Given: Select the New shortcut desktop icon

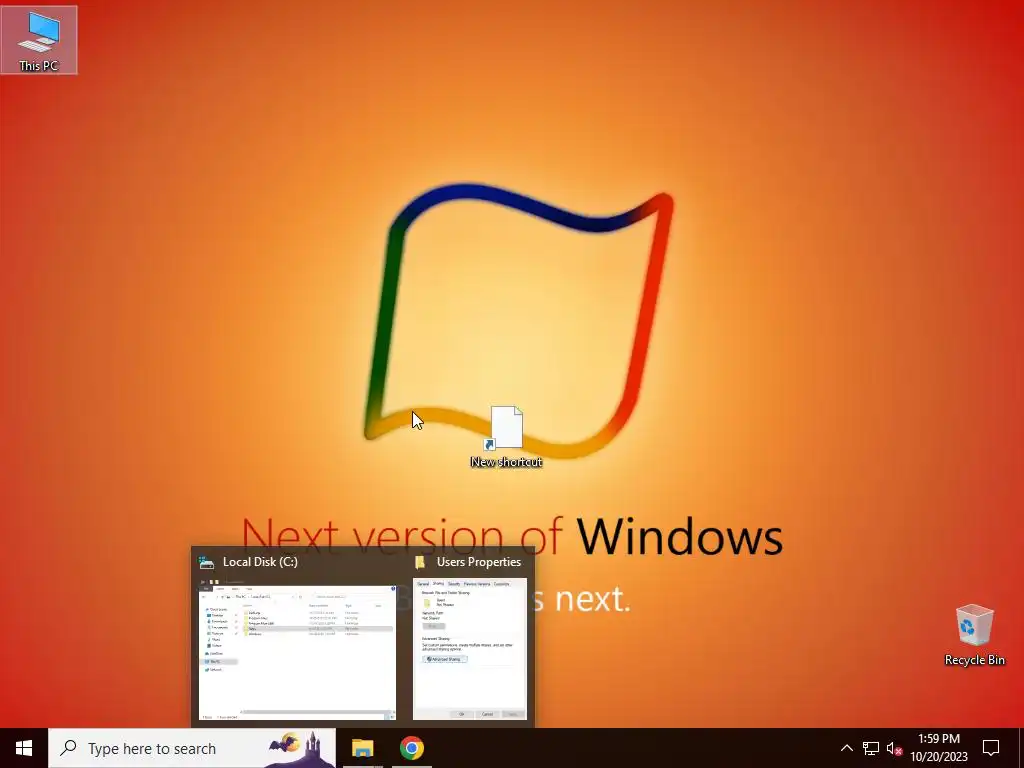Looking at the screenshot, I should pyautogui.click(x=506, y=436).
